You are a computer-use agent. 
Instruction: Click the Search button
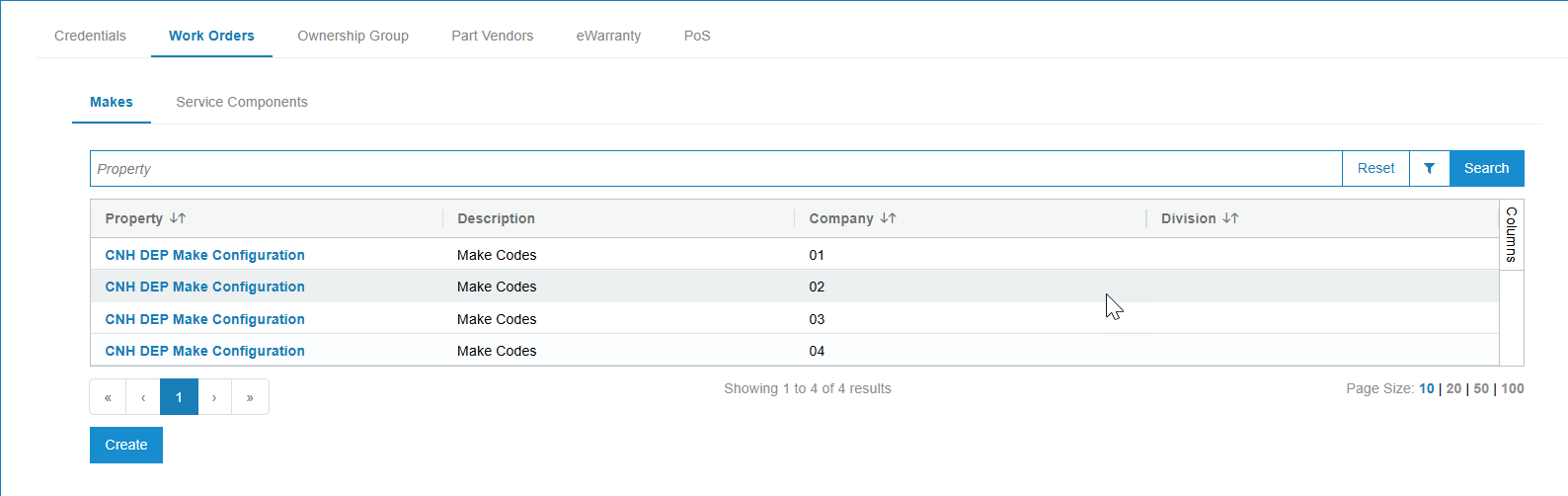coord(1486,168)
